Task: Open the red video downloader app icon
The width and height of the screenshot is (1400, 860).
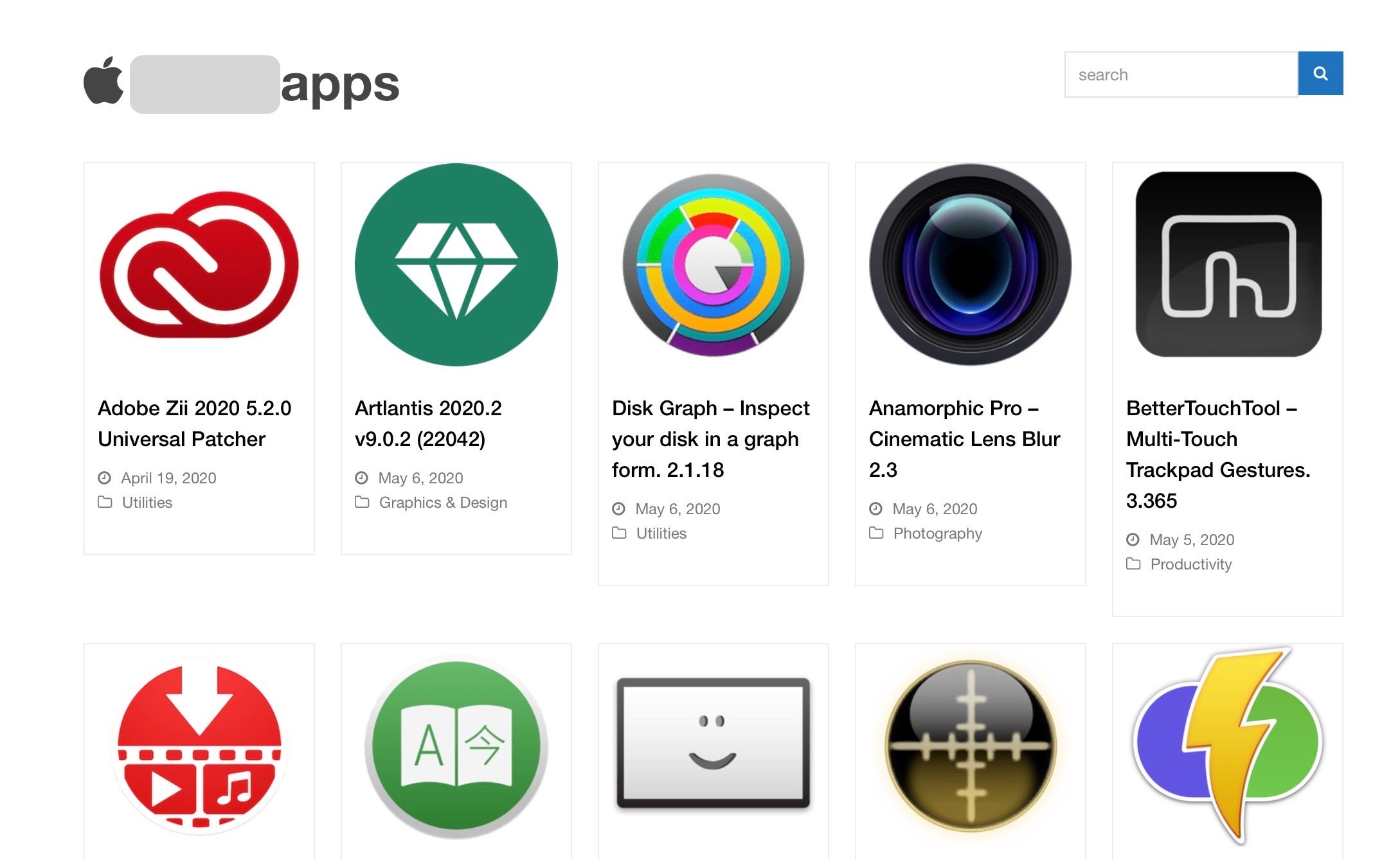Action: 199,746
